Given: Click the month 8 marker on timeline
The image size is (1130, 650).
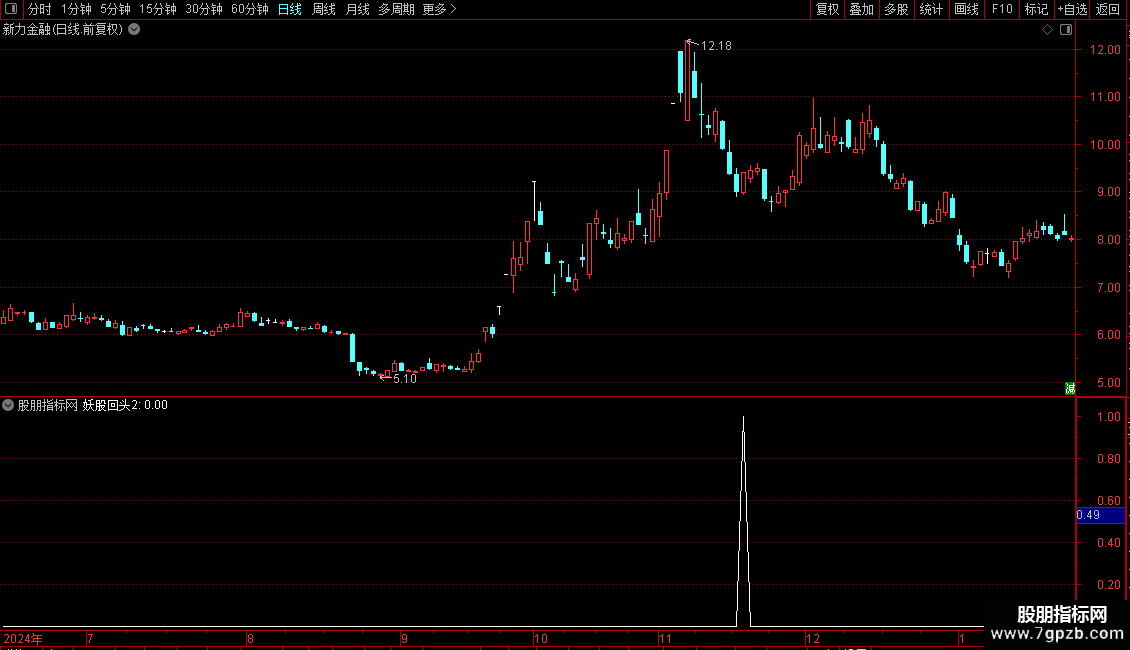Looking at the screenshot, I should 250,638.
